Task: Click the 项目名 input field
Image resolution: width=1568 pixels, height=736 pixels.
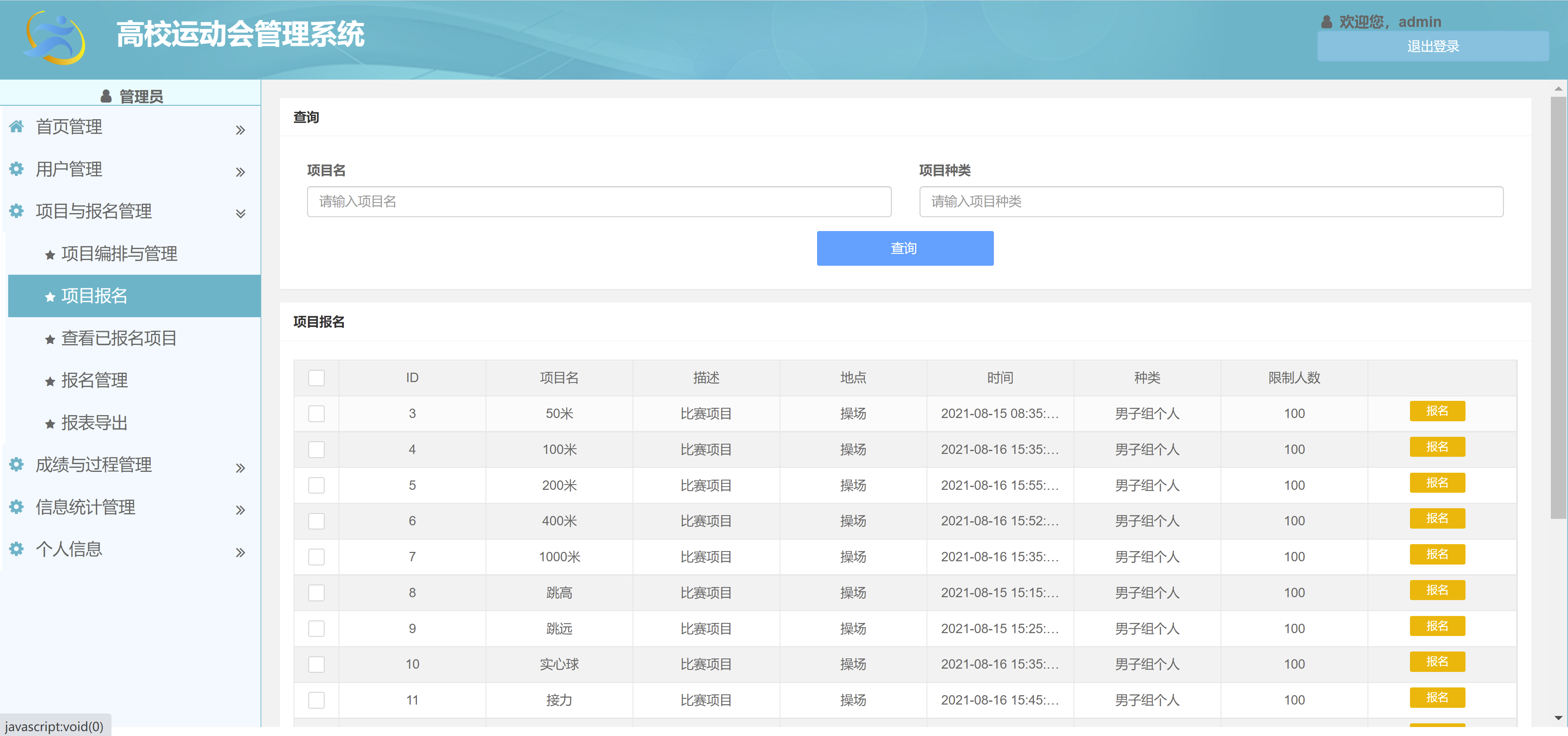Action: tap(598, 201)
